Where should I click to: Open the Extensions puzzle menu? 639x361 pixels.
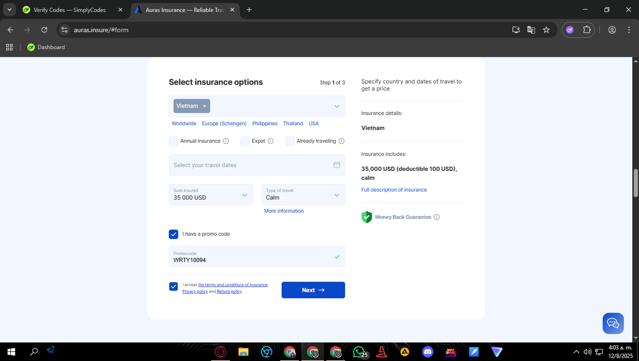coord(587,30)
